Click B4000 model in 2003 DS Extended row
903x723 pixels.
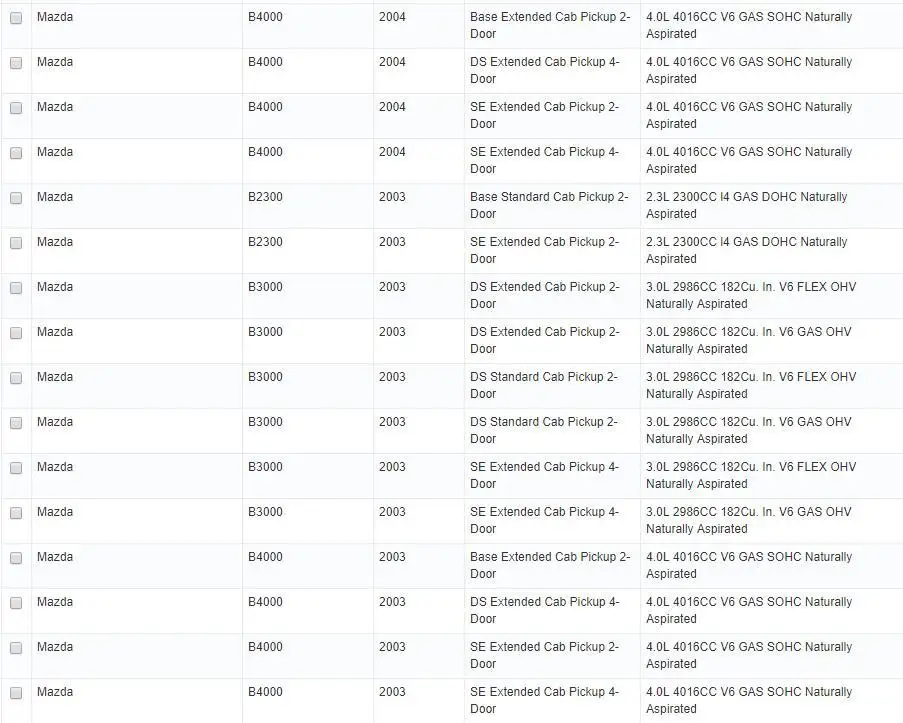tap(265, 602)
